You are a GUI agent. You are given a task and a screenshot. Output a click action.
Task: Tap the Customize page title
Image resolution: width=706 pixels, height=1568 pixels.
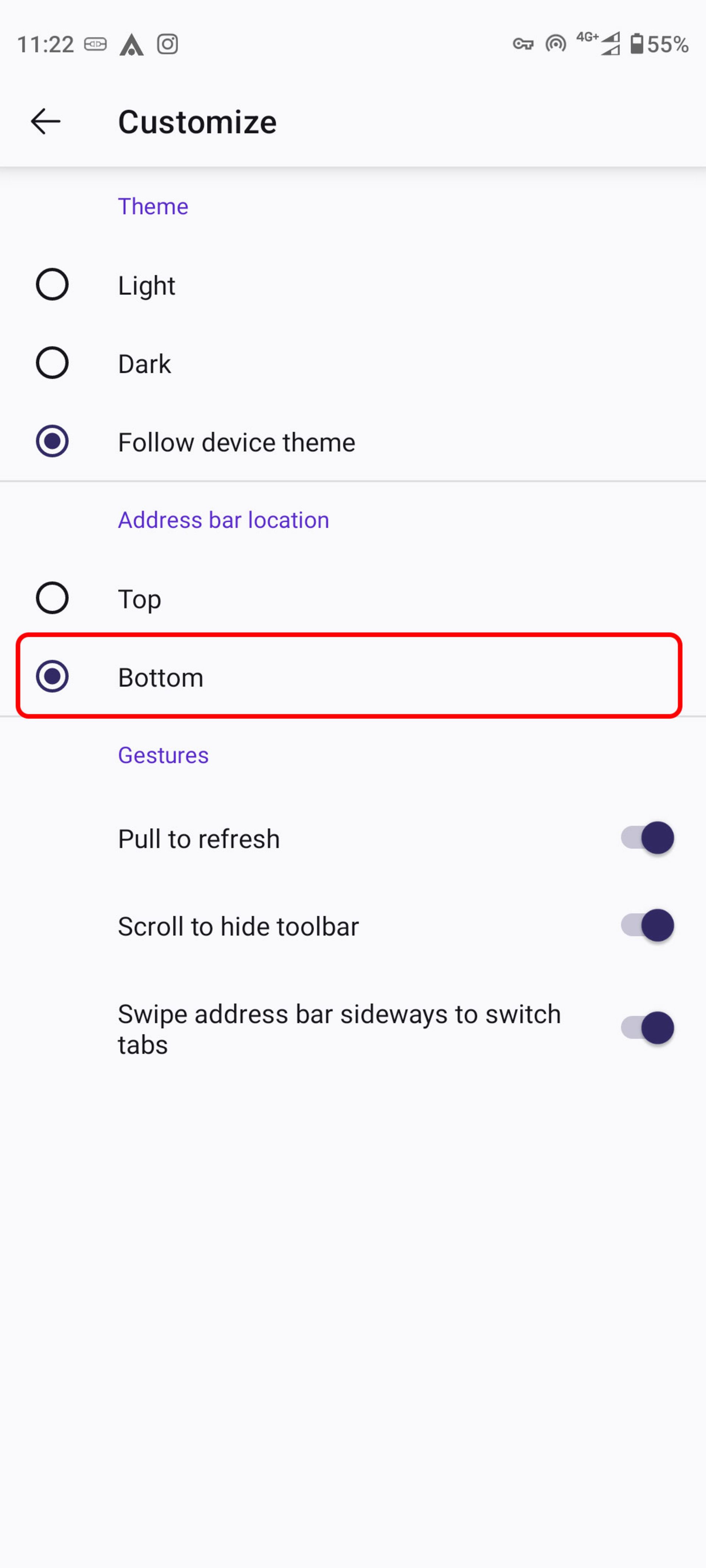click(x=197, y=122)
